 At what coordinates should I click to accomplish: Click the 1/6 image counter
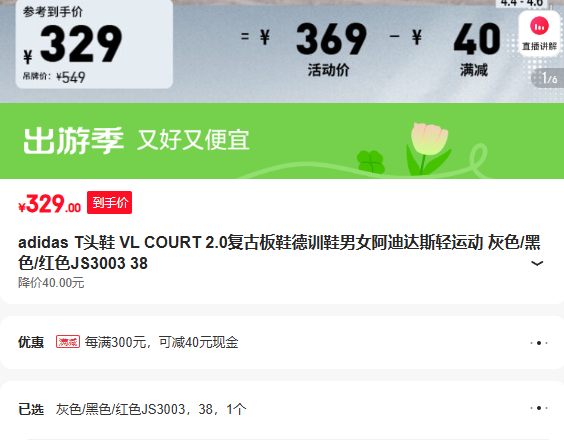pyautogui.click(x=549, y=78)
